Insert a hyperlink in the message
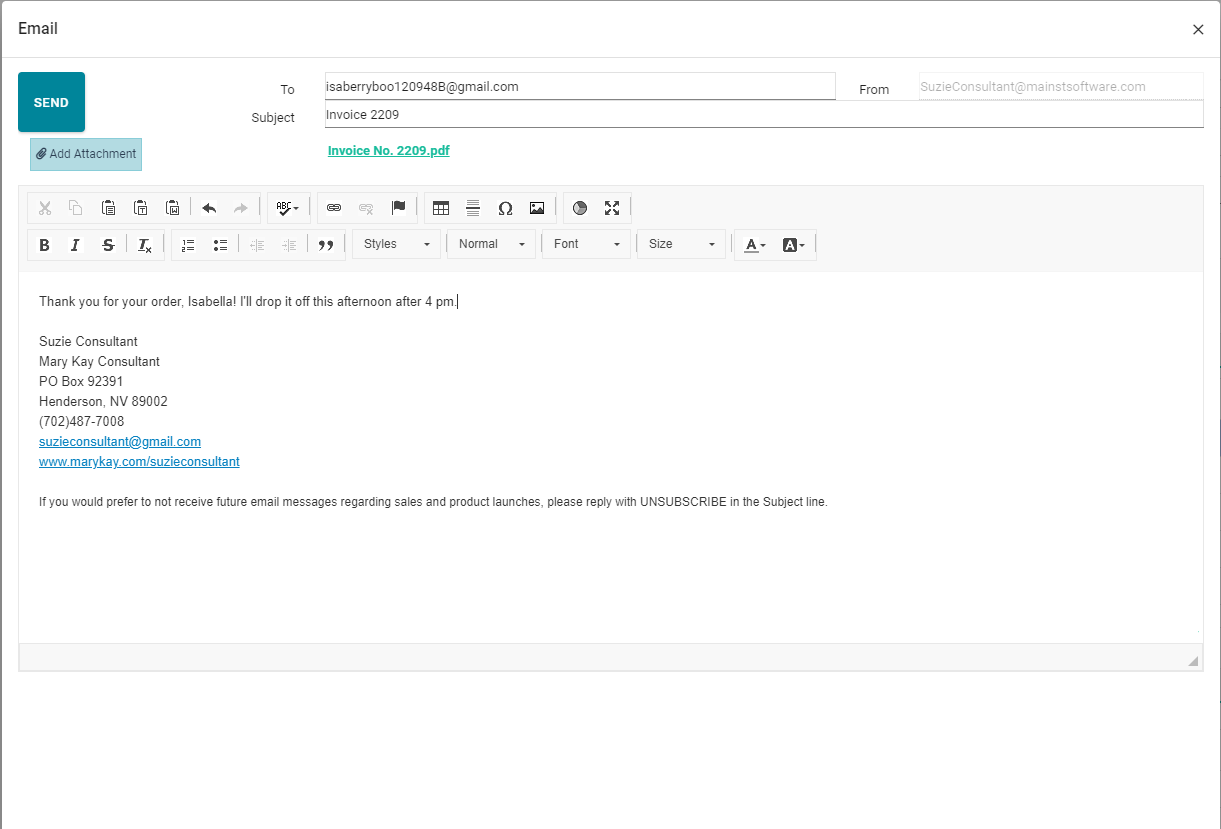This screenshot has width=1221, height=829. (334, 208)
